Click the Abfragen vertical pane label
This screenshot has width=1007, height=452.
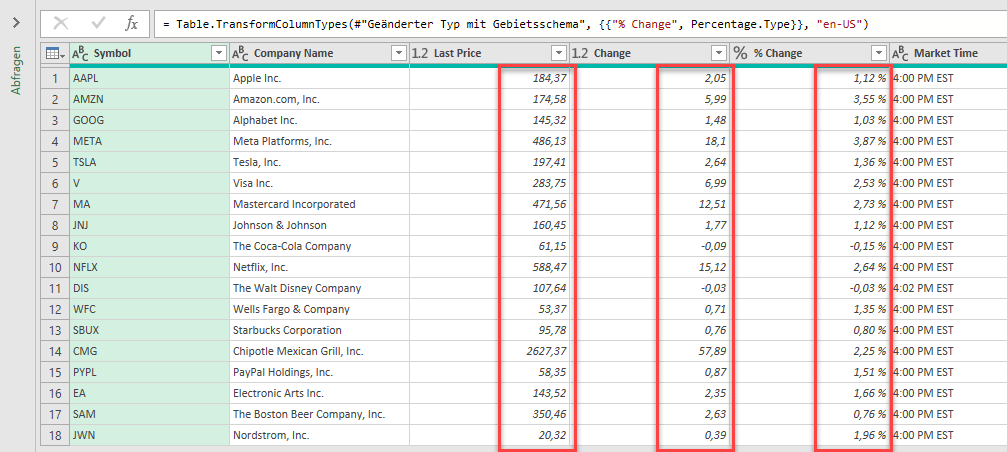[17, 71]
